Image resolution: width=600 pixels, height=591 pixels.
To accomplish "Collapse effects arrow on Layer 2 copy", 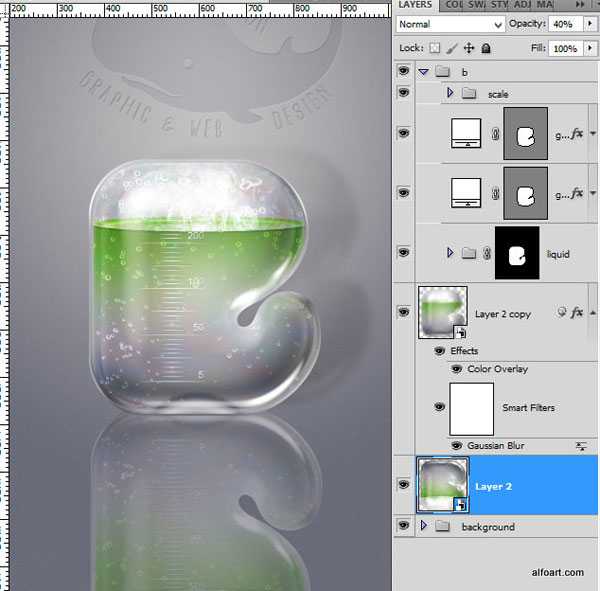I will (593, 313).
